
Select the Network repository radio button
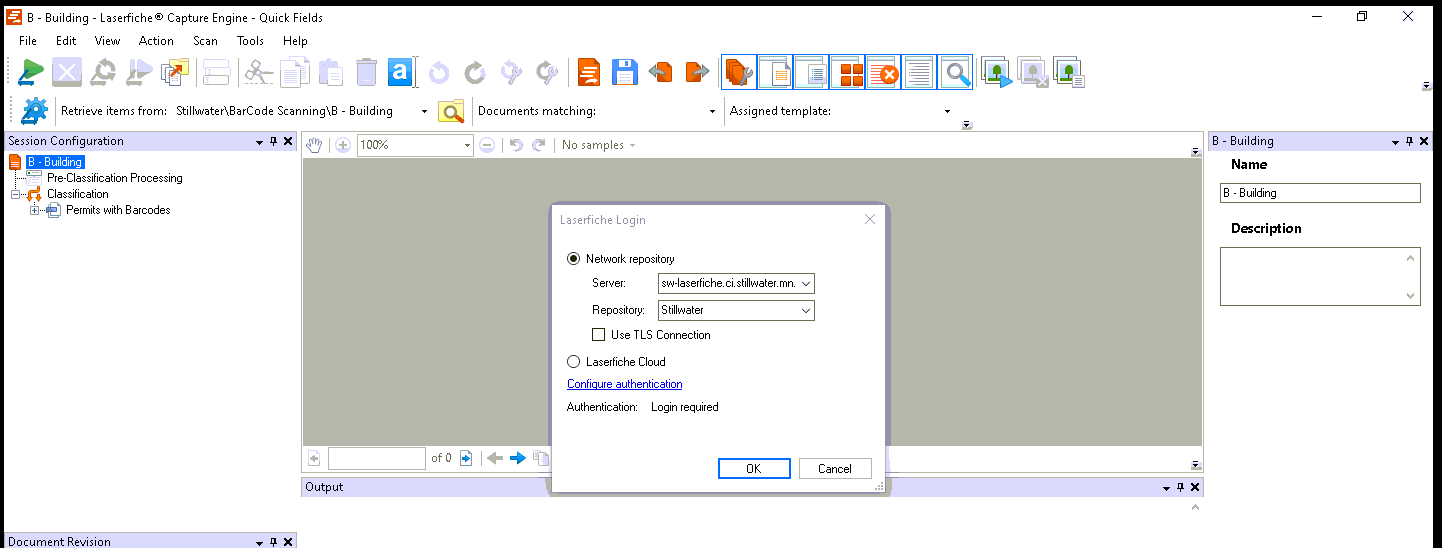574,259
